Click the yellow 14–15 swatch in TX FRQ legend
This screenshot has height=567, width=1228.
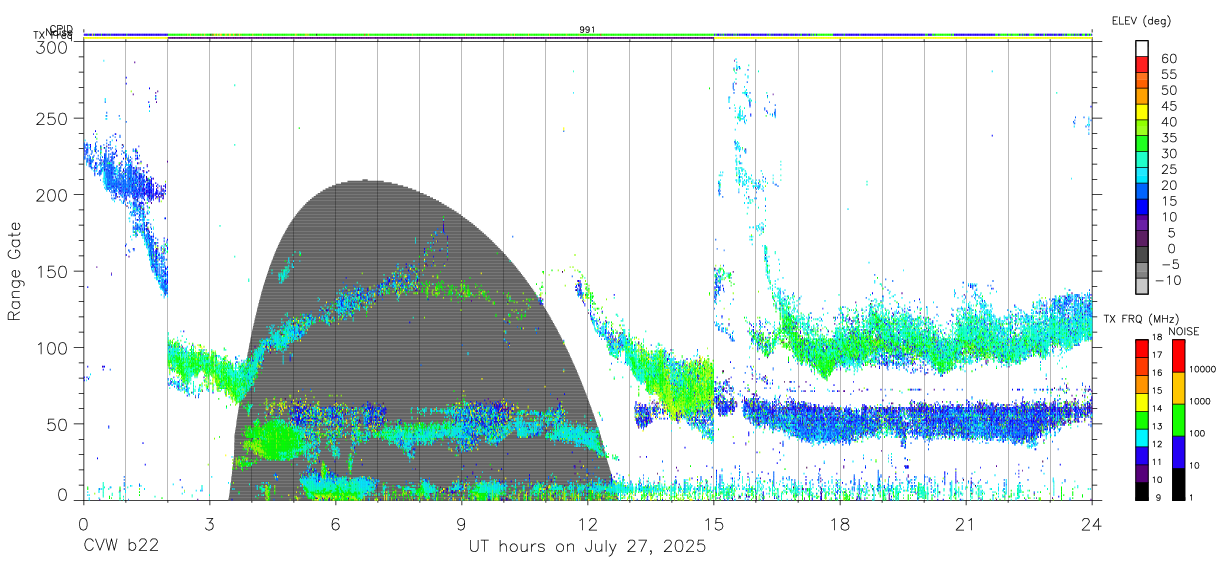pyautogui.click(x=1142, y=400)
